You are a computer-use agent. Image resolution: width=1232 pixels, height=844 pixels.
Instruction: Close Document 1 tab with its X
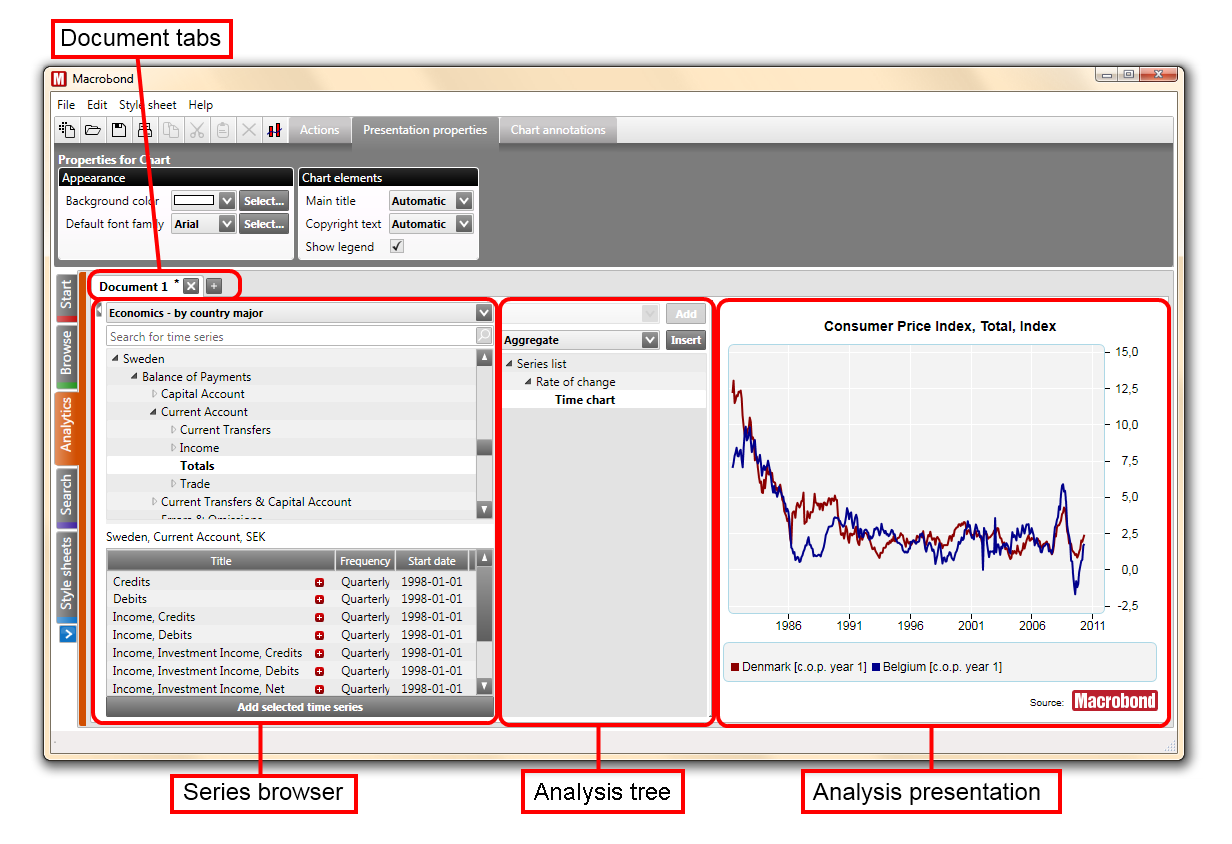point(191,286)
